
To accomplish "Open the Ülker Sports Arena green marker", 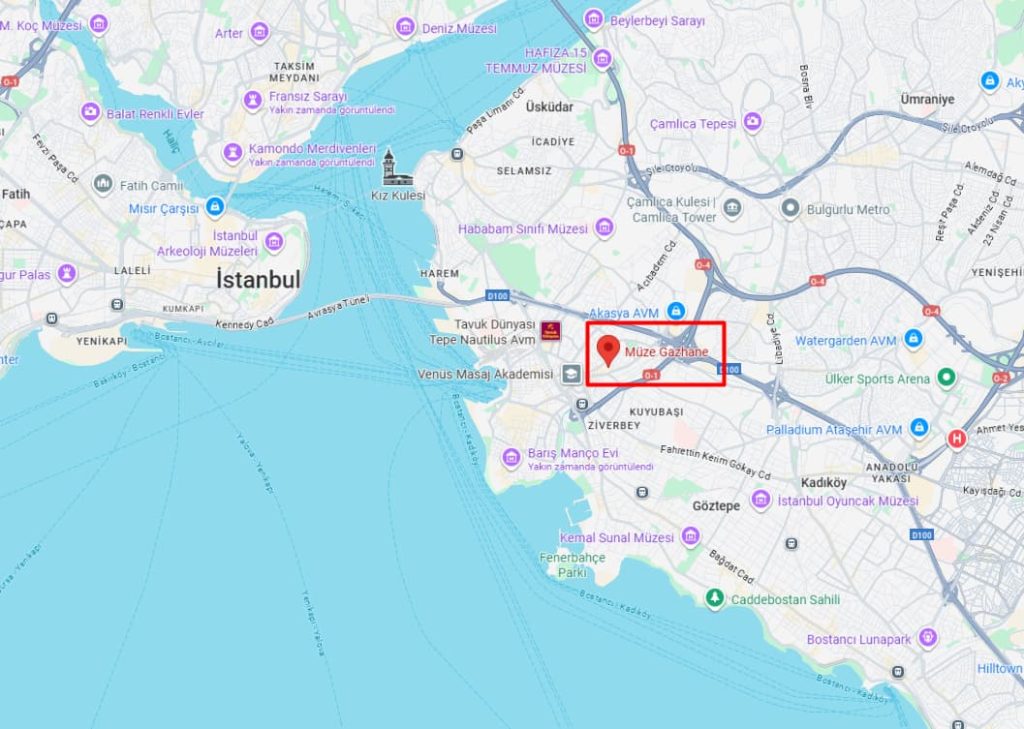I will [946, 377].
